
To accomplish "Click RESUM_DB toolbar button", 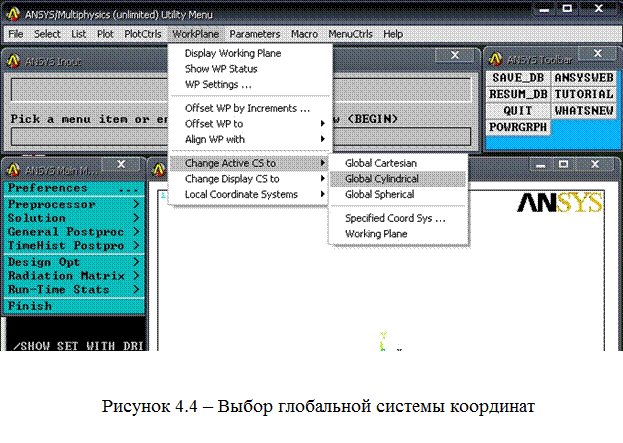I will tap(518, 95).
